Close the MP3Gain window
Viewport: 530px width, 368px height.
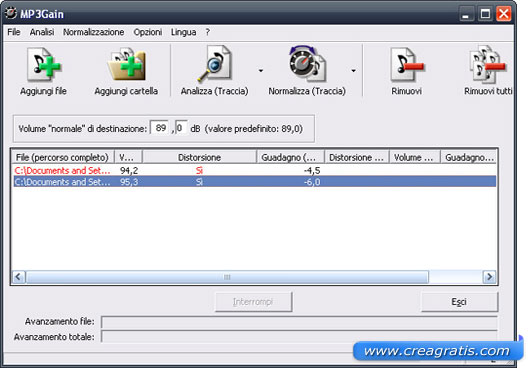504,14
